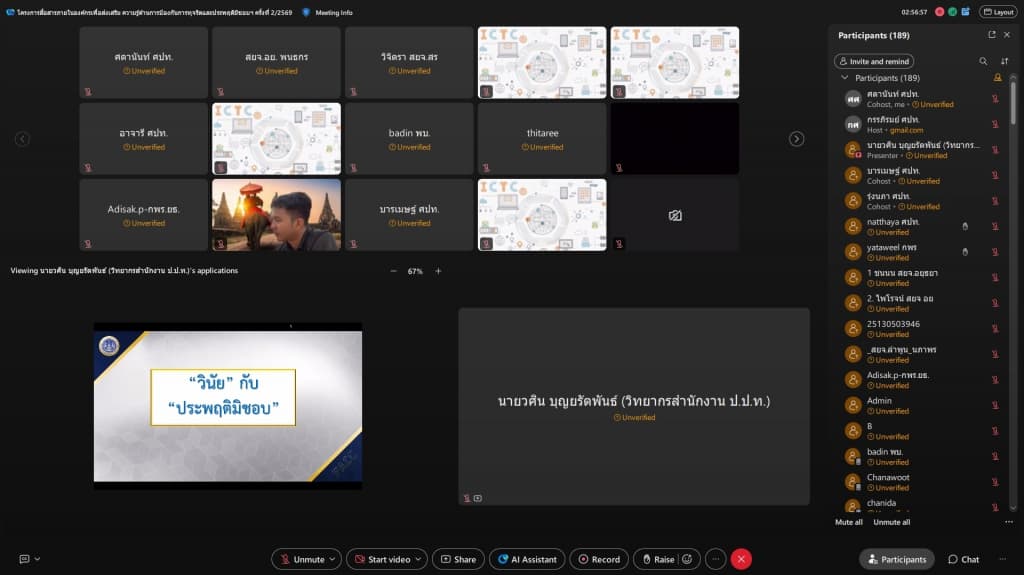Screen dimensions: 1024x575
Task: Start recording with the Record button
Action: click(x=599, y=559)
